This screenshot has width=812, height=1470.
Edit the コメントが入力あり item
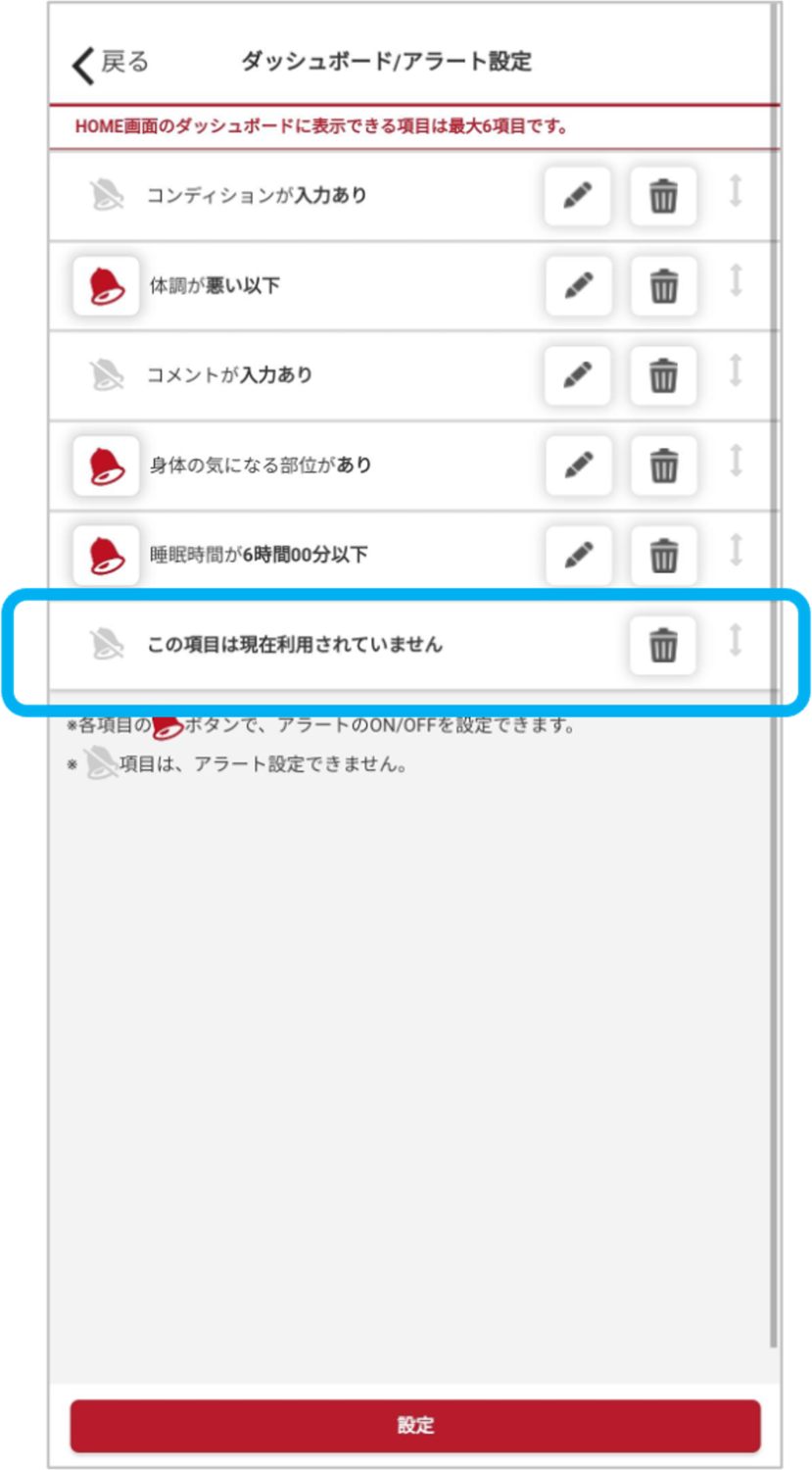tap(577, 375)
